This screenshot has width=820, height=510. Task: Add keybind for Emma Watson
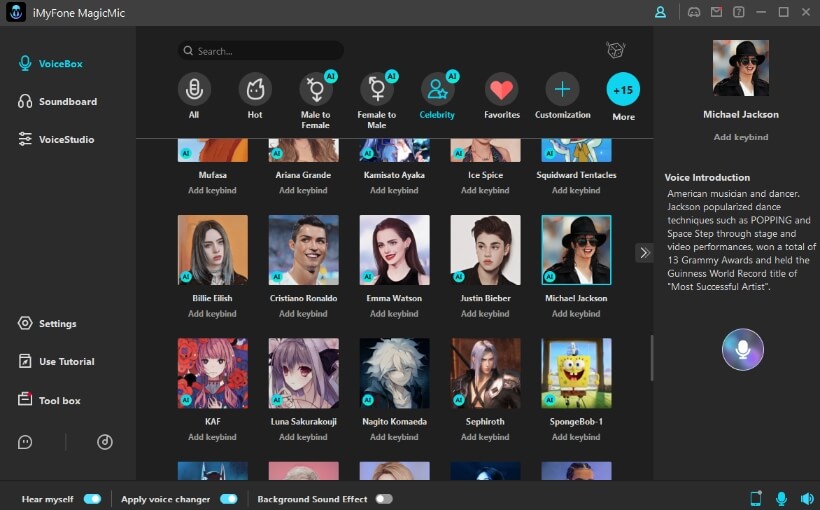tap(394, 314)
